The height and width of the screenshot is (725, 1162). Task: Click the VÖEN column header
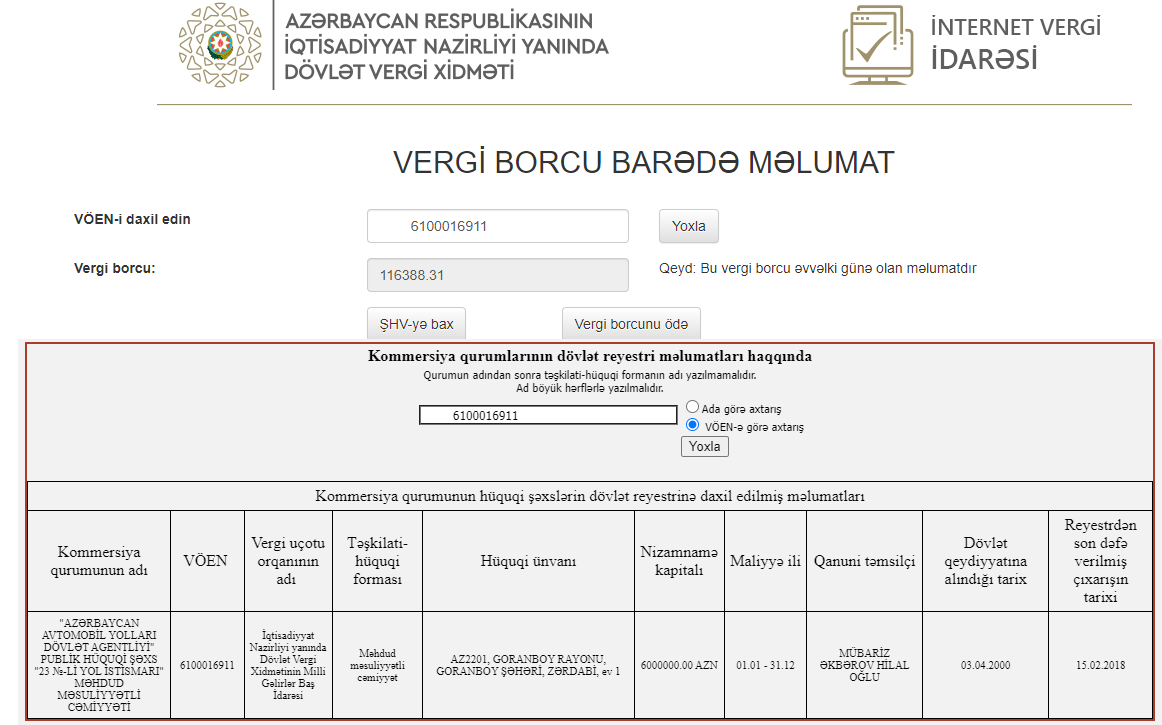(x=207, y=561)
